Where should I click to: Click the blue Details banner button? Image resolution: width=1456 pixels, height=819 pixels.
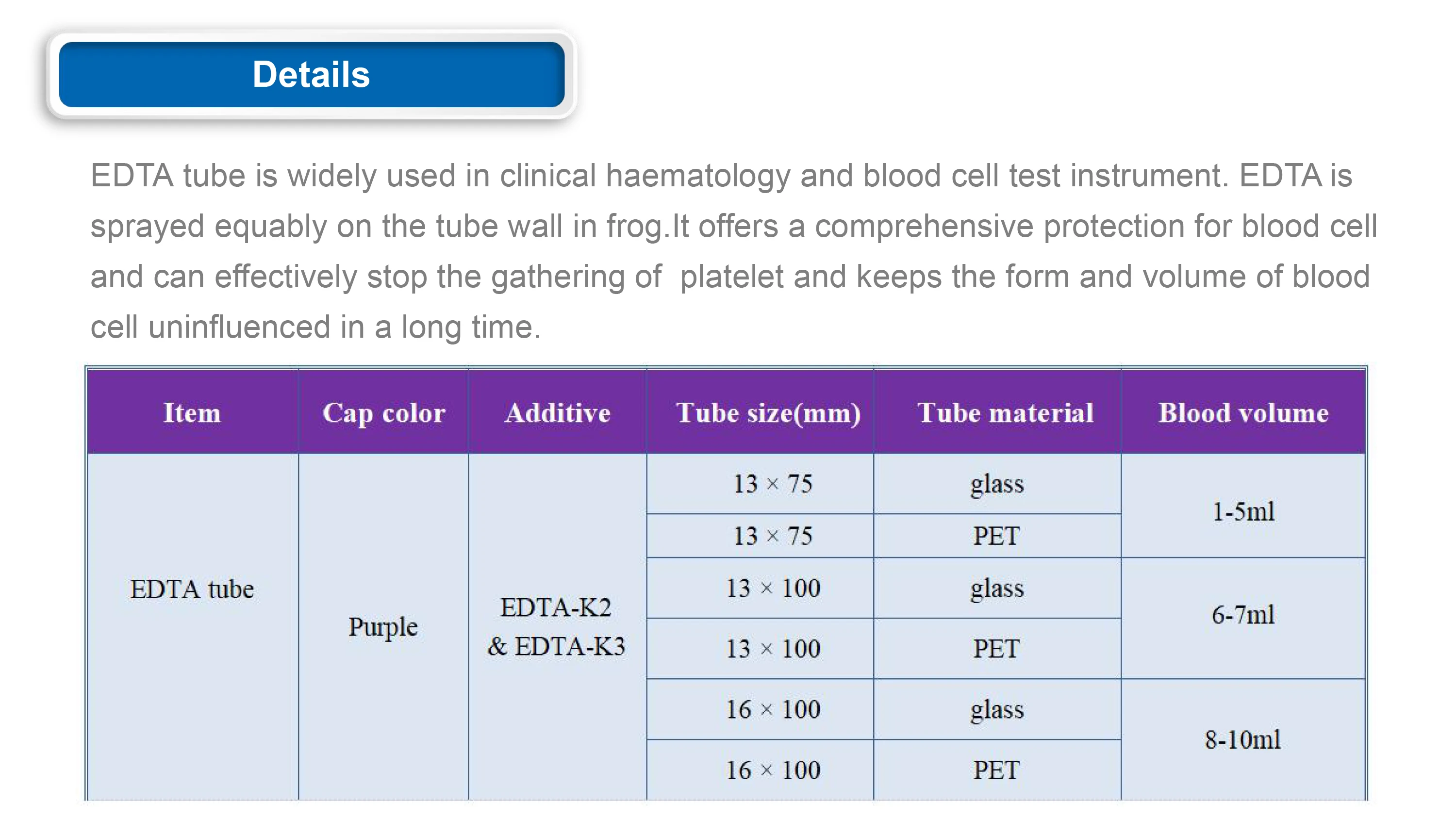point(312,74)
